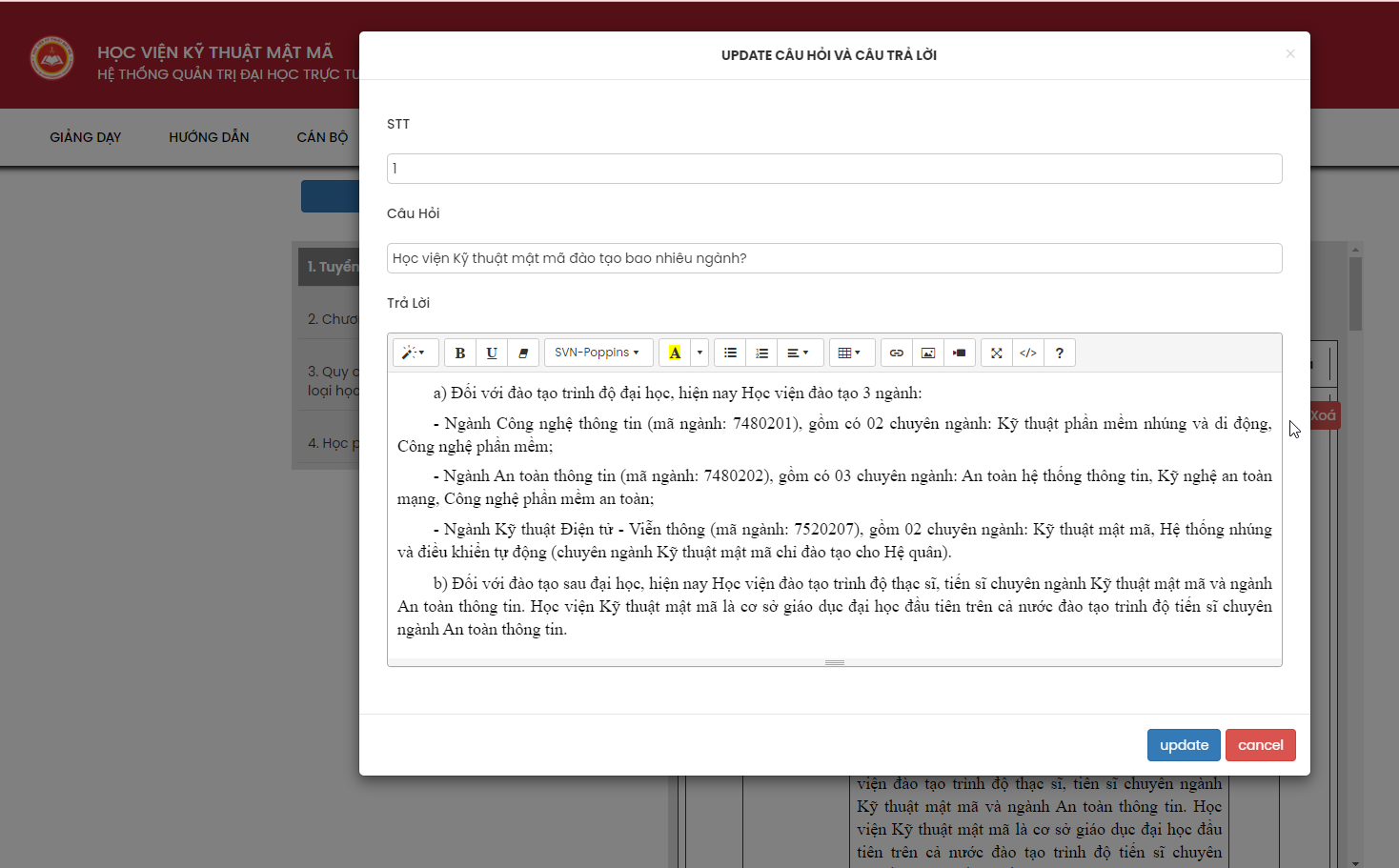Open table insert dropdown
Image resolution: width=1399 pixels, height=868 pixels.
pyautogui.click(x=850, y=353)
